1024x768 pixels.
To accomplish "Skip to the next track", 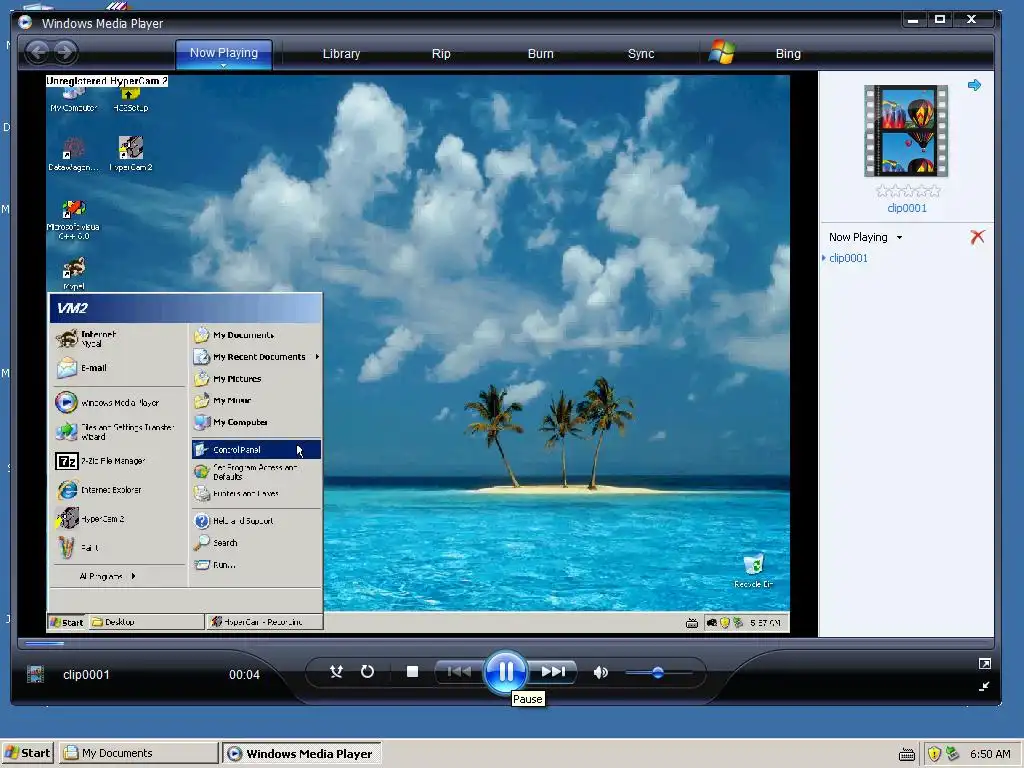I will 552,671.
